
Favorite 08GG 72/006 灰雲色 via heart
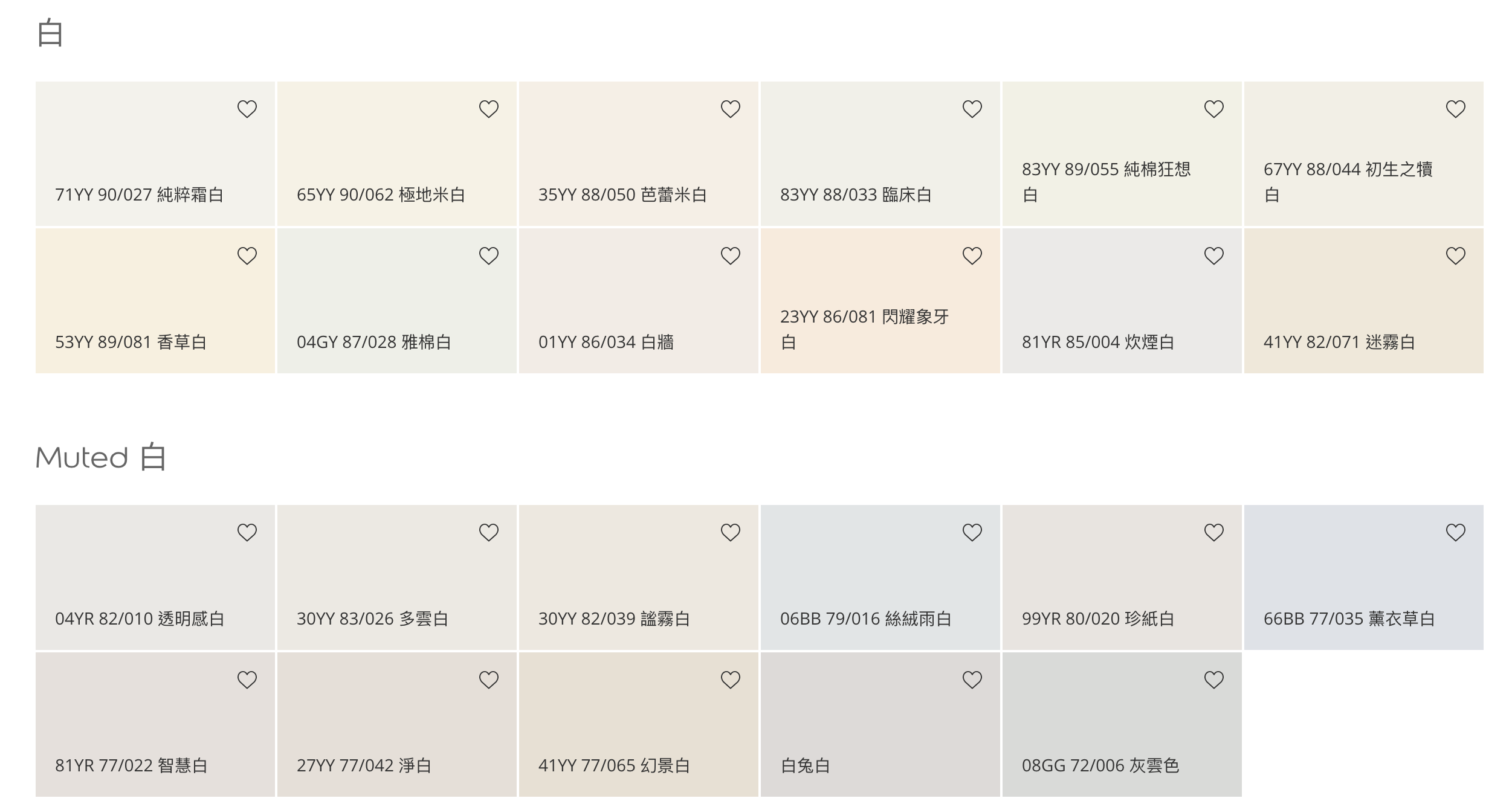1213,680
